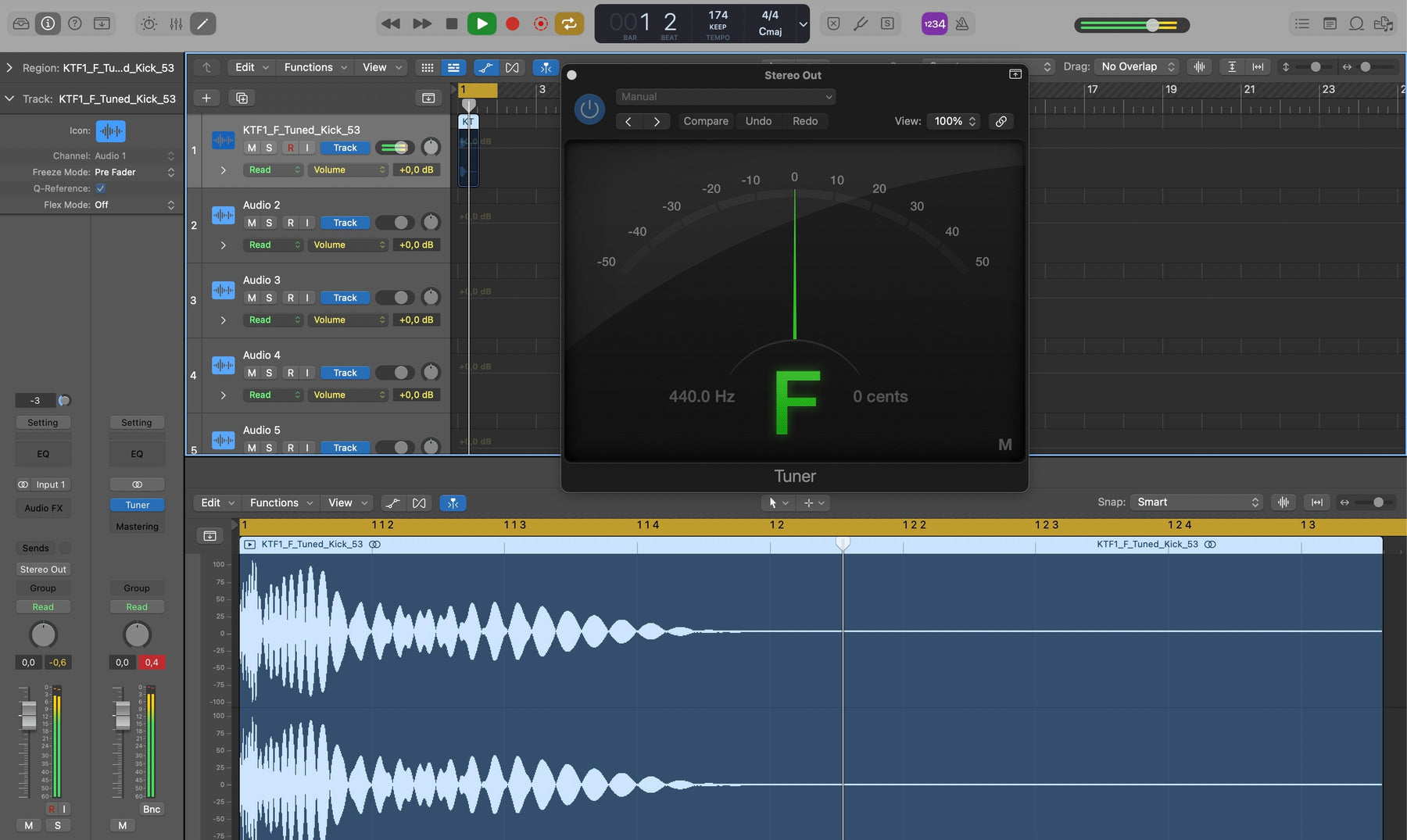This screenshot has width=1407, height=840.
Task: Open the audio editor Functions menu
Action: 281,502
